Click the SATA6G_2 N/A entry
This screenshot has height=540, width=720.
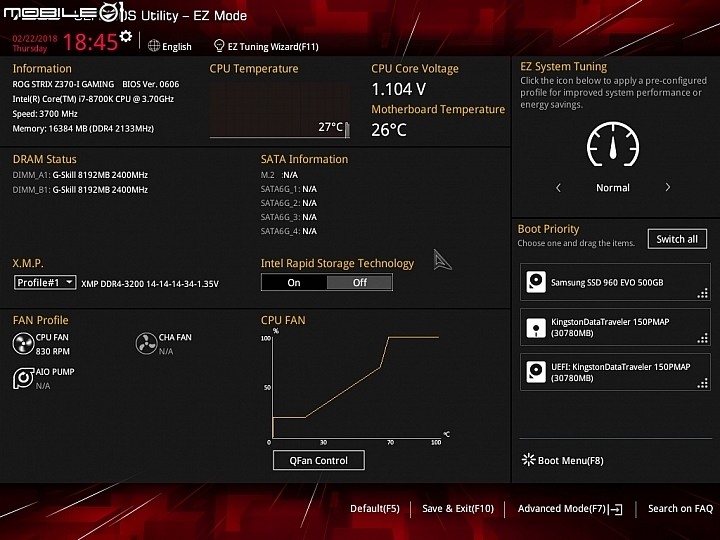[289, 203]
